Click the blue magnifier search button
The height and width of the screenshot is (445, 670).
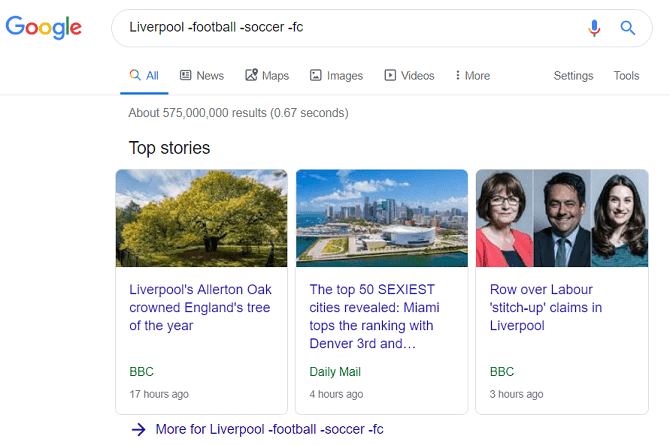click(627, 28)
